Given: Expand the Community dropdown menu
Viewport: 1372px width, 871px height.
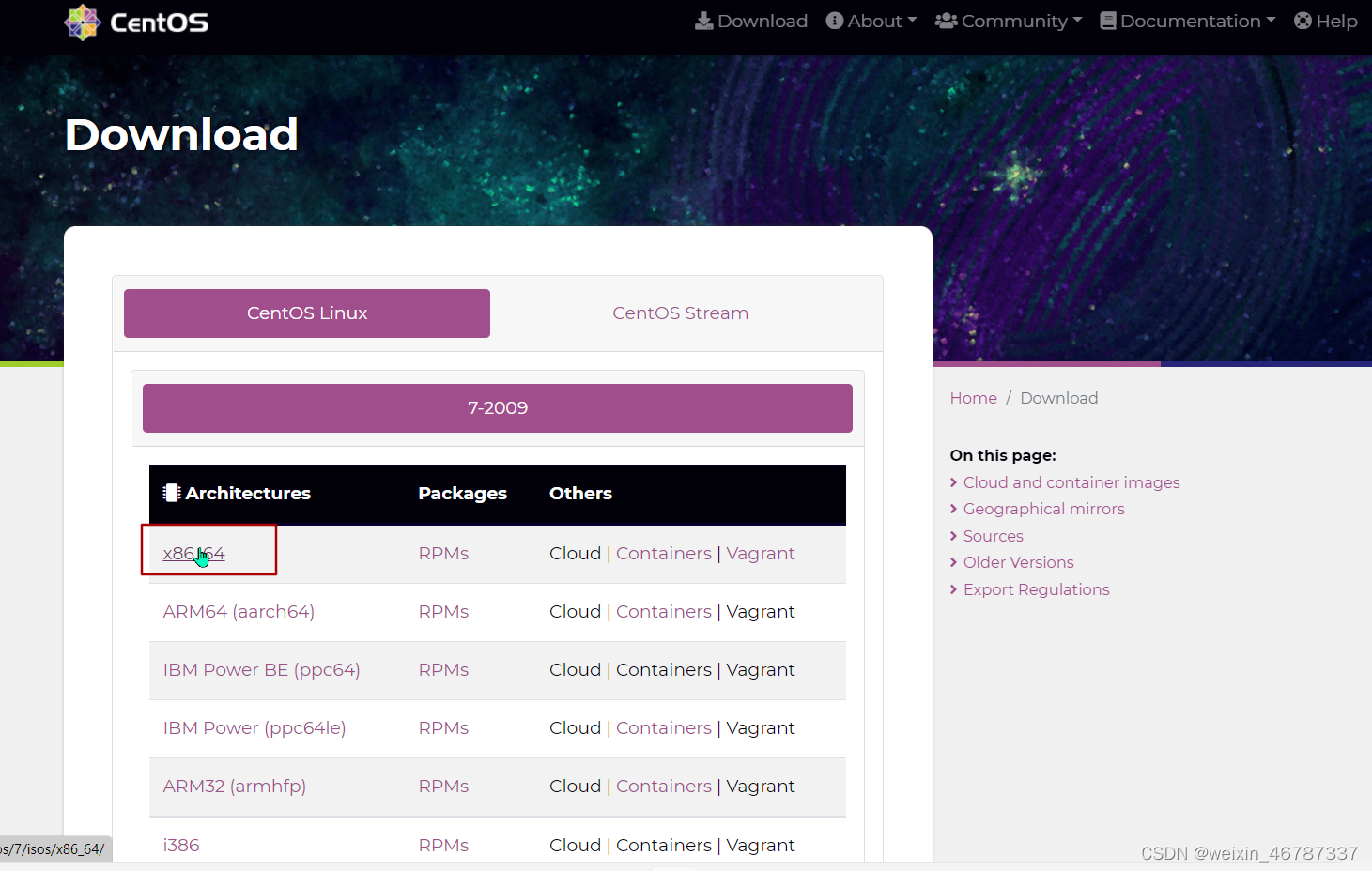Looking at the screenshot, I should click(x=1009, y=21).
